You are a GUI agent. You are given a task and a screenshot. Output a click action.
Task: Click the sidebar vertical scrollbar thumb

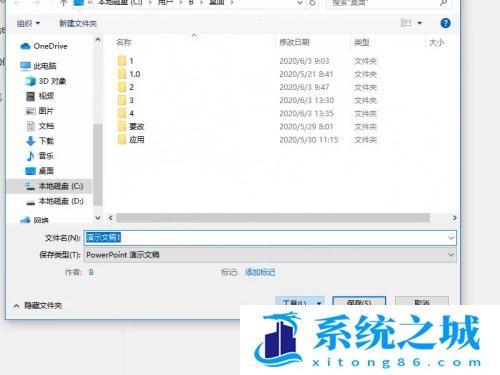[98, 164]
